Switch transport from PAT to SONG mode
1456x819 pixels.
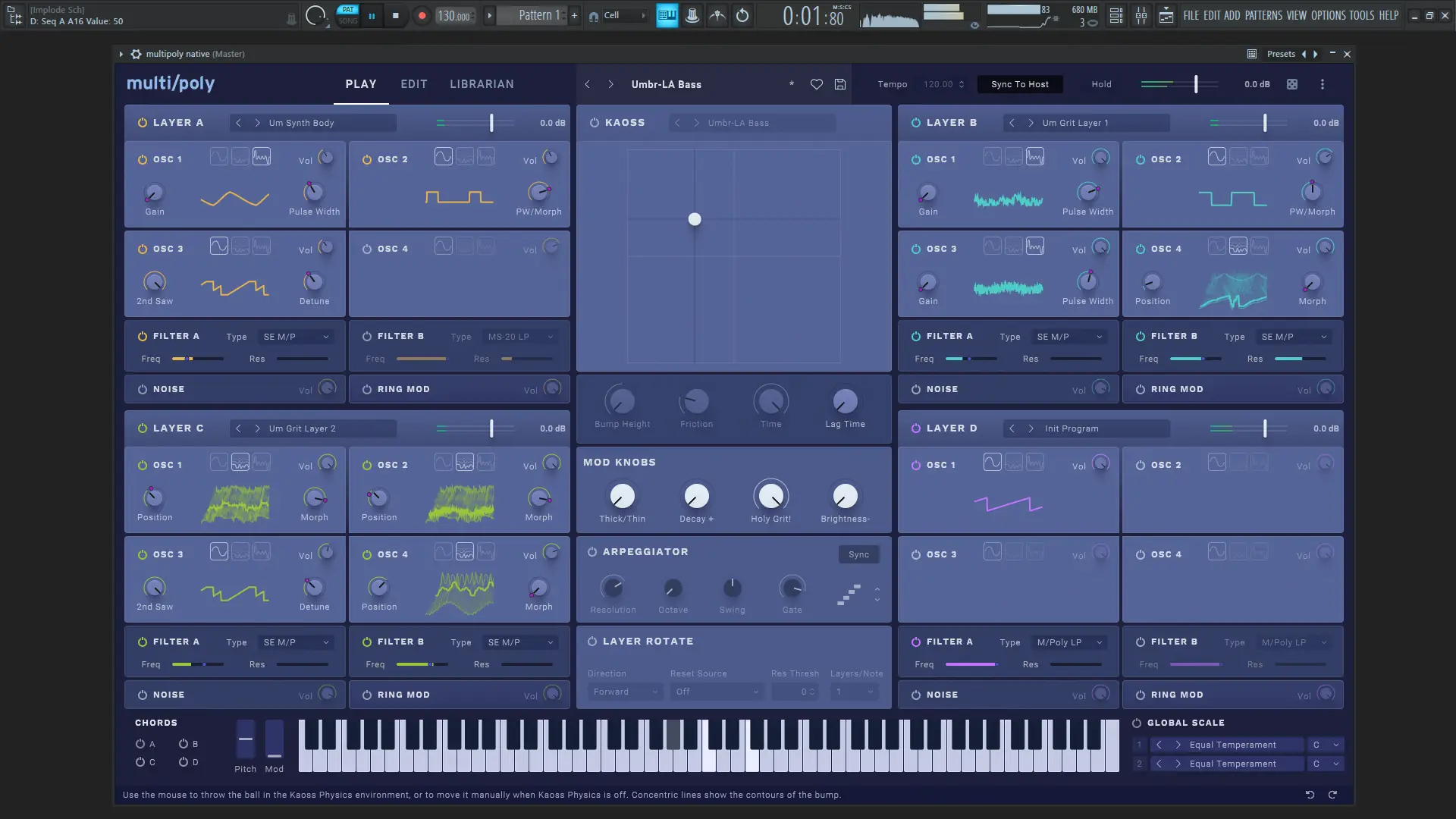coord(350,20)
